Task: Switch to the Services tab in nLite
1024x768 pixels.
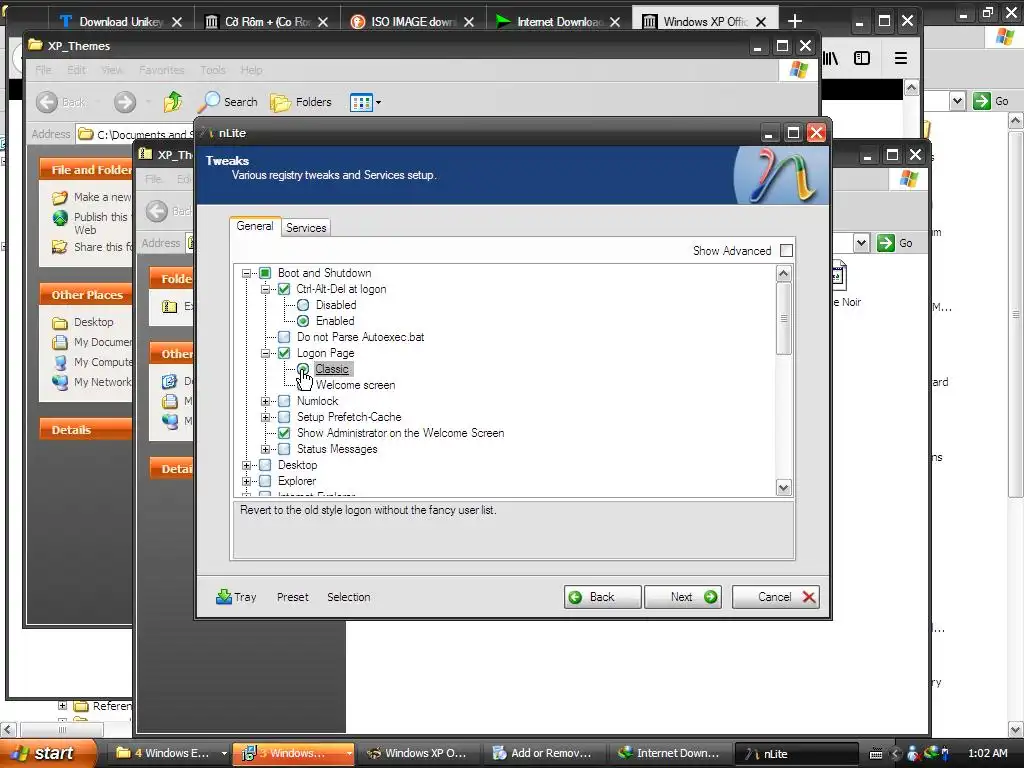Action: click(306, 228)
